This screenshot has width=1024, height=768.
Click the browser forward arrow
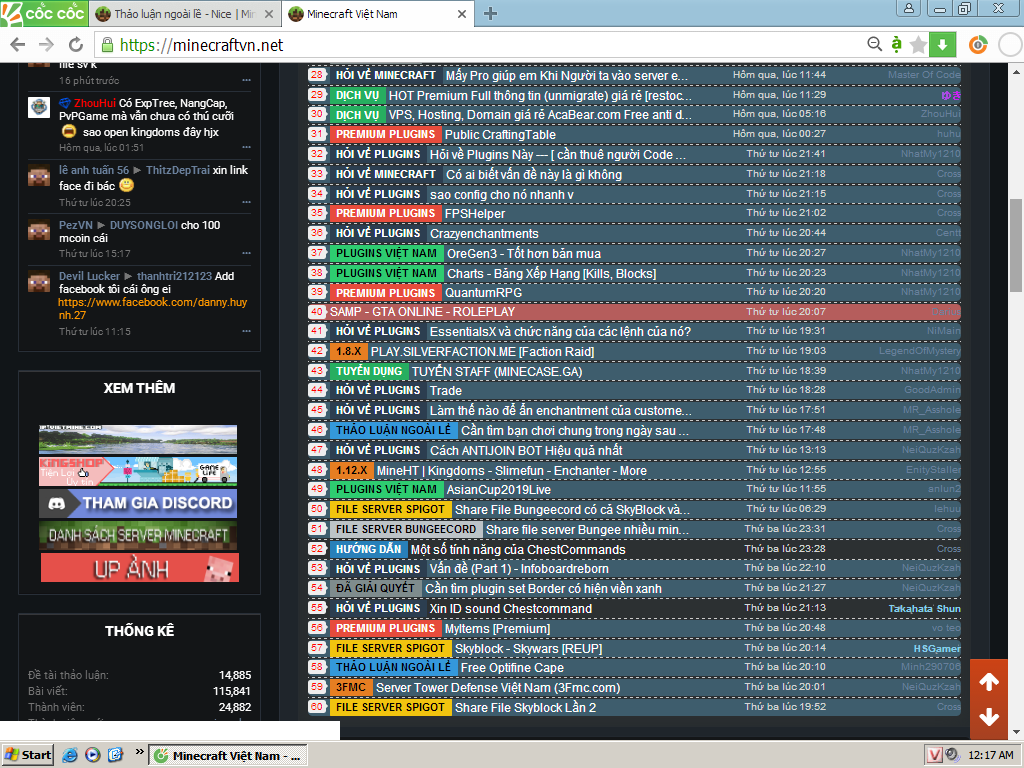(x=46, y=45)
